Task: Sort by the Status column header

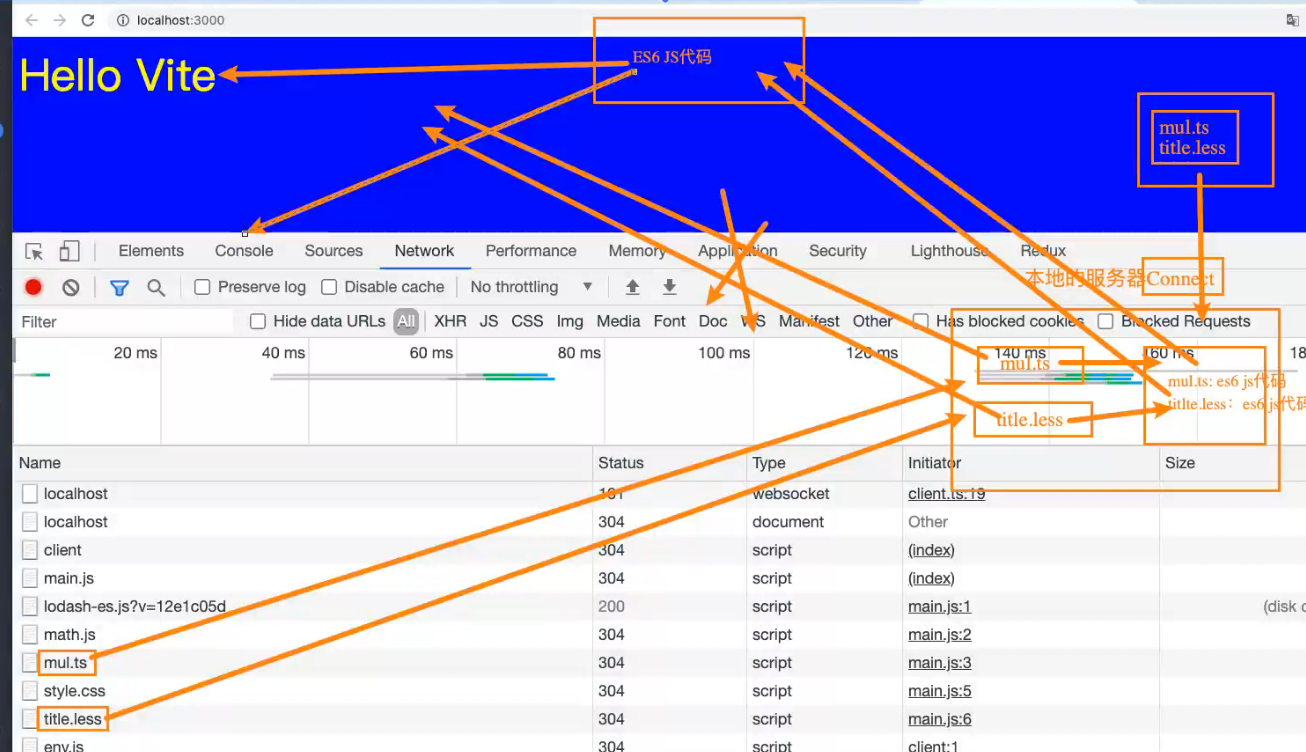Action: (670, 463)
